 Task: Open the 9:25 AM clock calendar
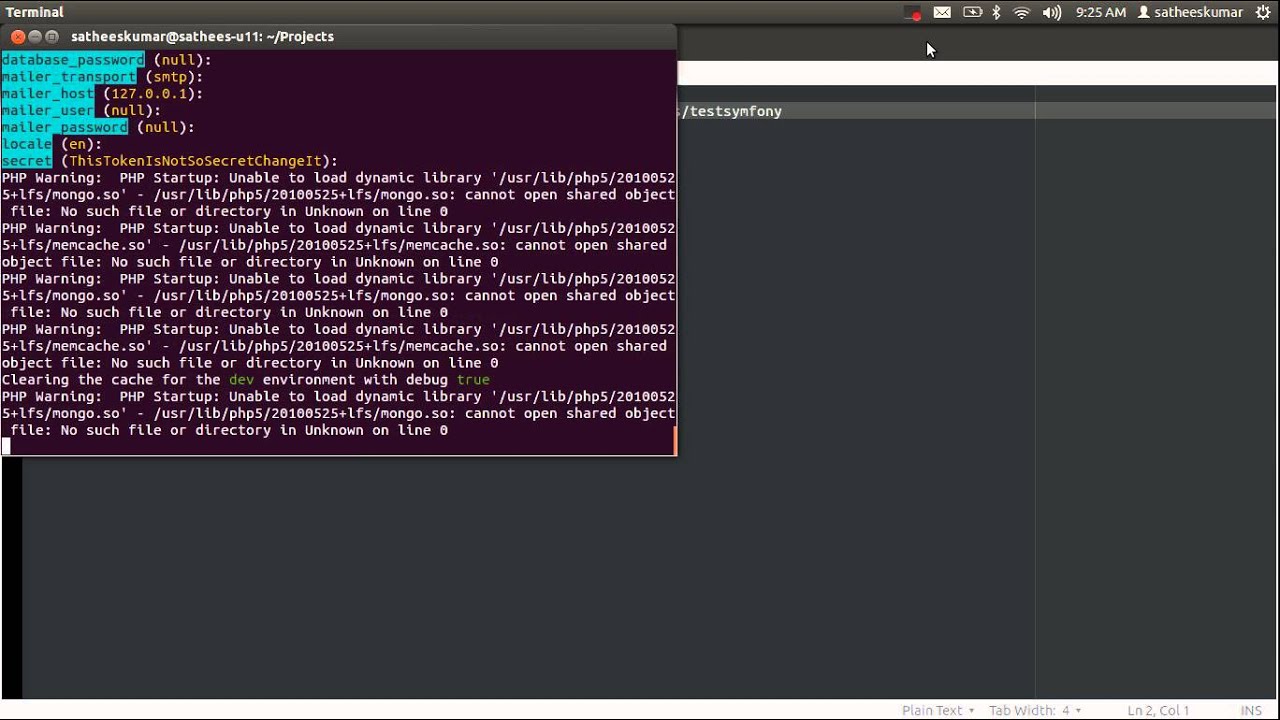coord(1100,13)
